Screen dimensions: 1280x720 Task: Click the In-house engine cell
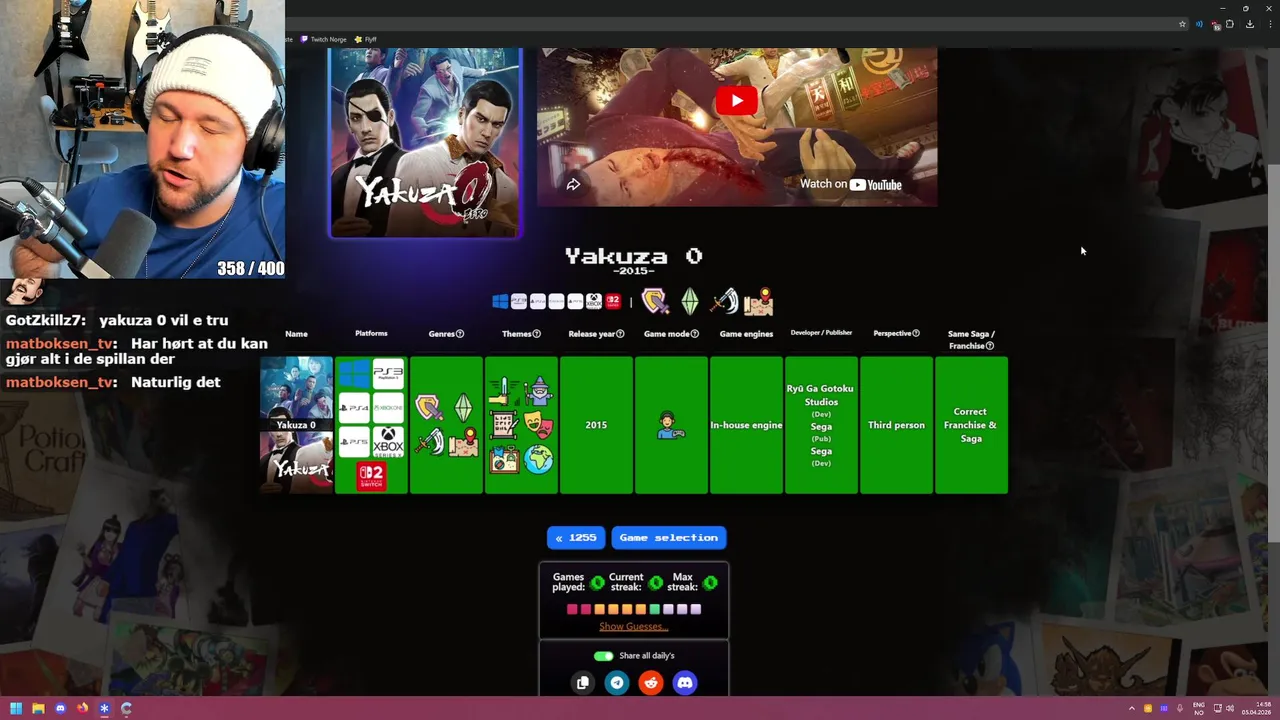coord(746,425)
